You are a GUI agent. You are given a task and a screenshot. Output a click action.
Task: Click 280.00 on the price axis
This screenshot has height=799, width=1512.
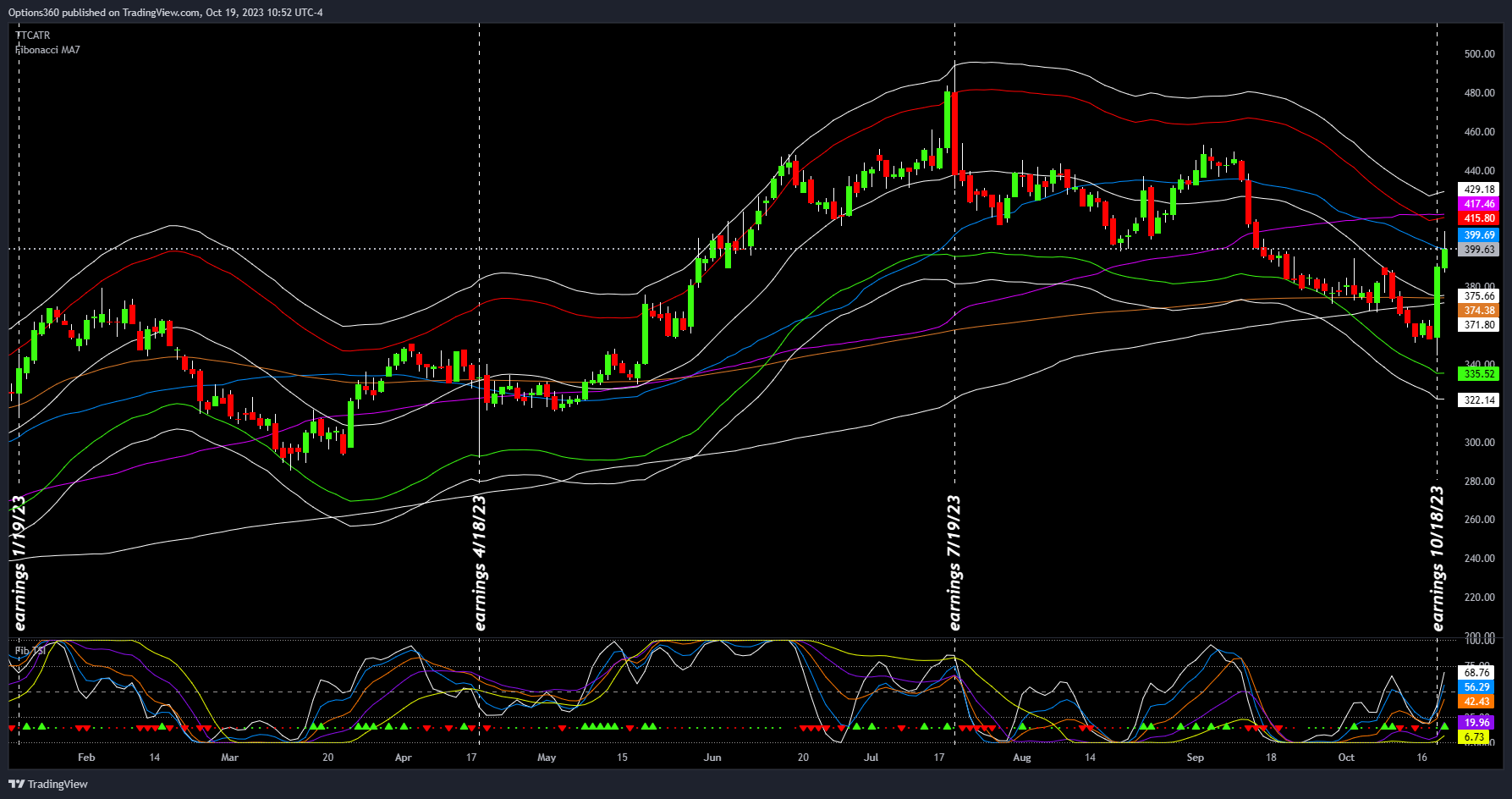pyautogui.click(x=1479, y=482)
